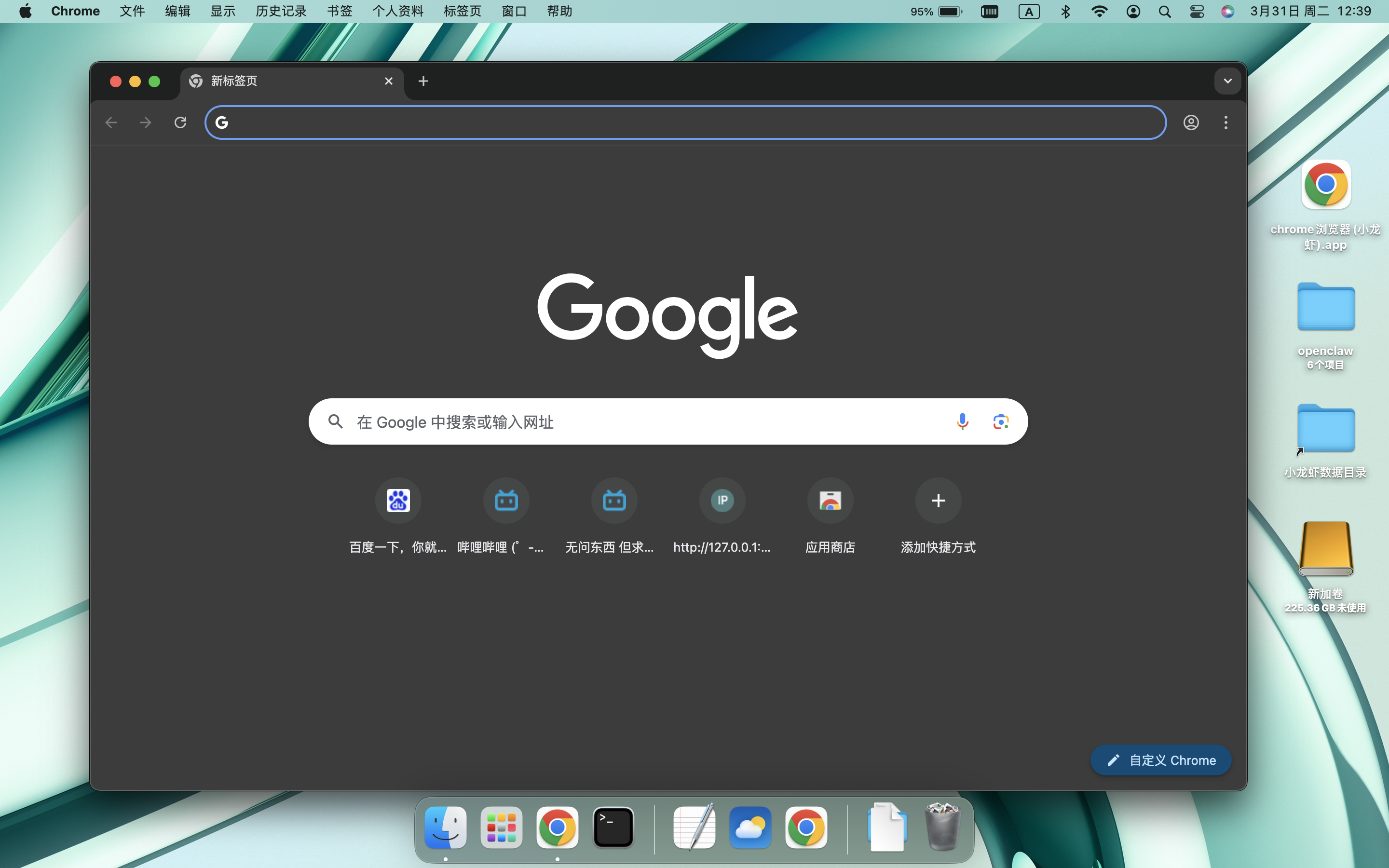Click the add shortcut plus tile
Viewport: 1389px width, 868px height.
[x=938, y=501]
